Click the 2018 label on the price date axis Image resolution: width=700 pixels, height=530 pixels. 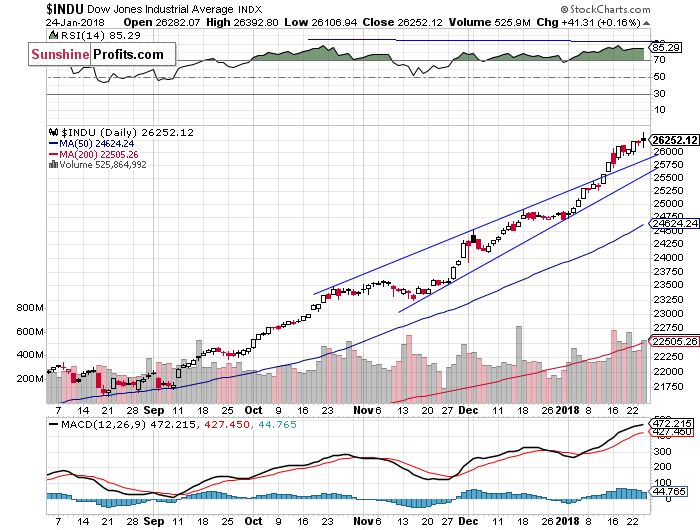[x=567, y=410]
